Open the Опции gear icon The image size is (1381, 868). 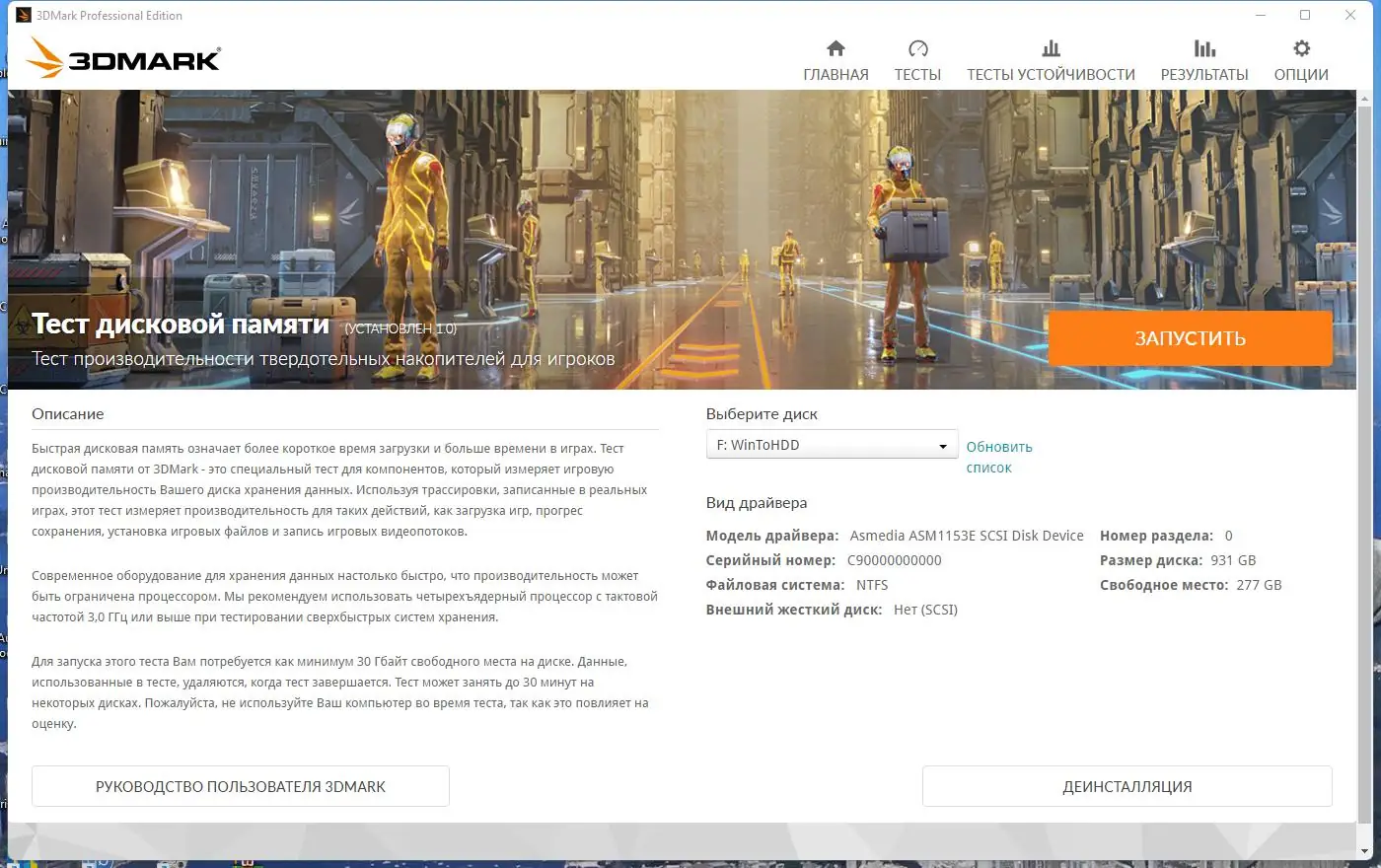coord(1301,48)
